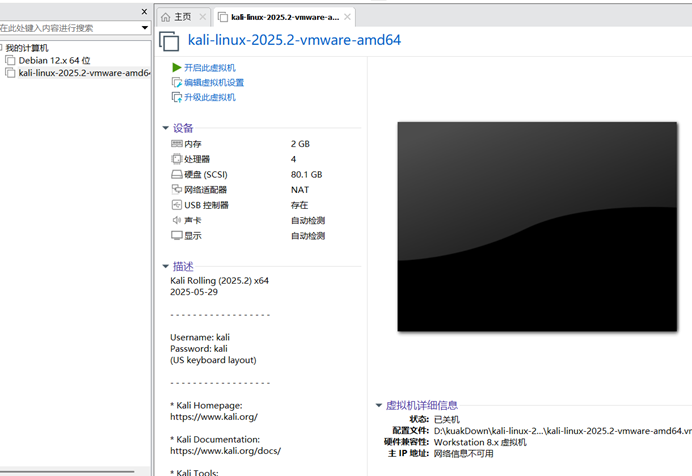Click the 80.1 GB disk value
Screen dimensions: 692x476
(x=306, y=175)
